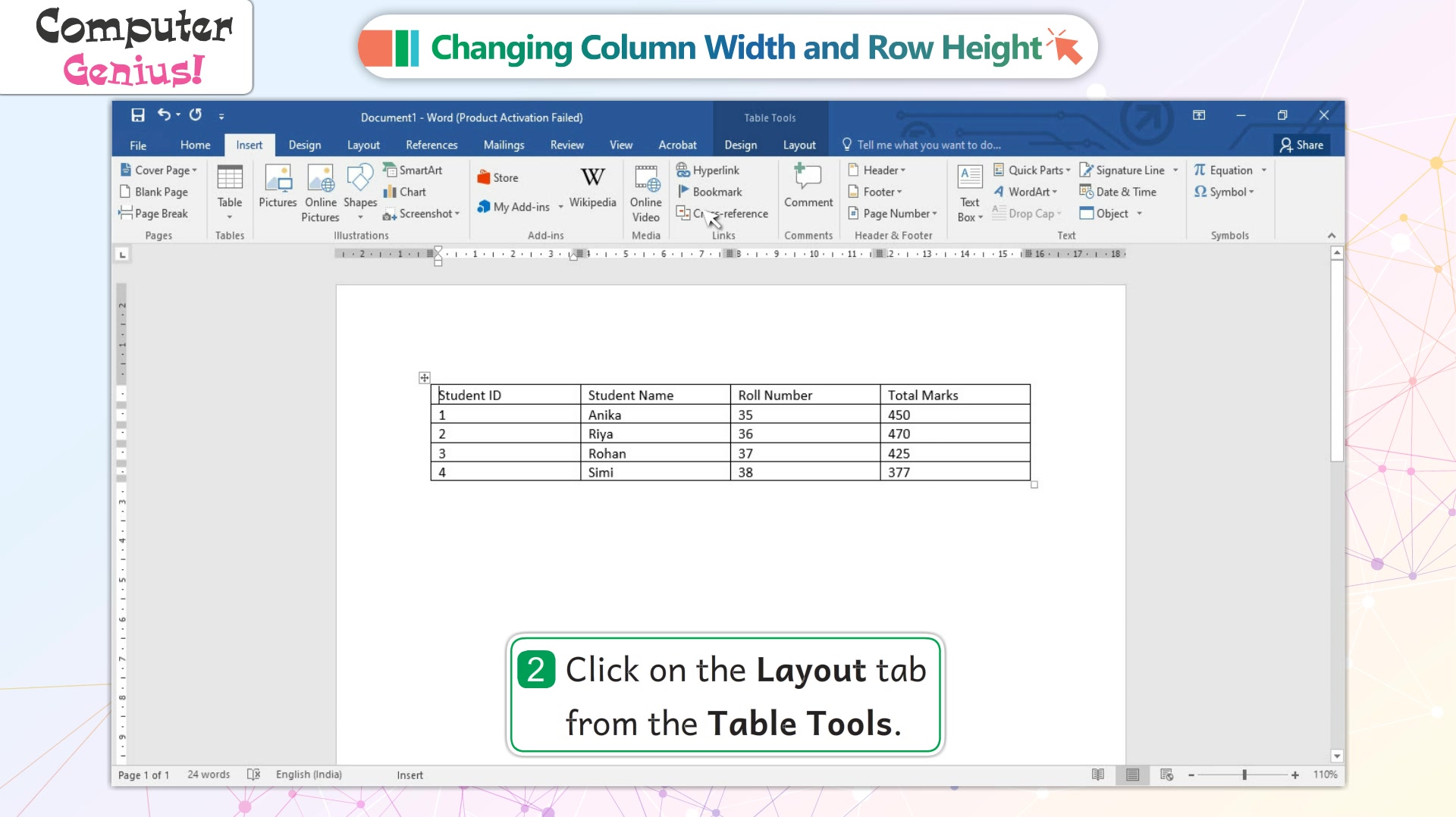Click the Redo icon in quick access

coord(196,114)
